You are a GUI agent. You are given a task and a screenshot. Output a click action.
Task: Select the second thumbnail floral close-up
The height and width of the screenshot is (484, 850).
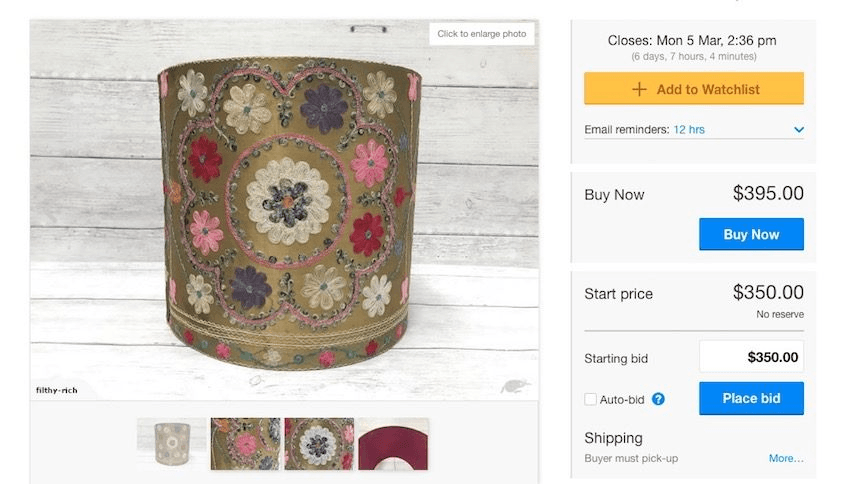[x=245, y=443]
